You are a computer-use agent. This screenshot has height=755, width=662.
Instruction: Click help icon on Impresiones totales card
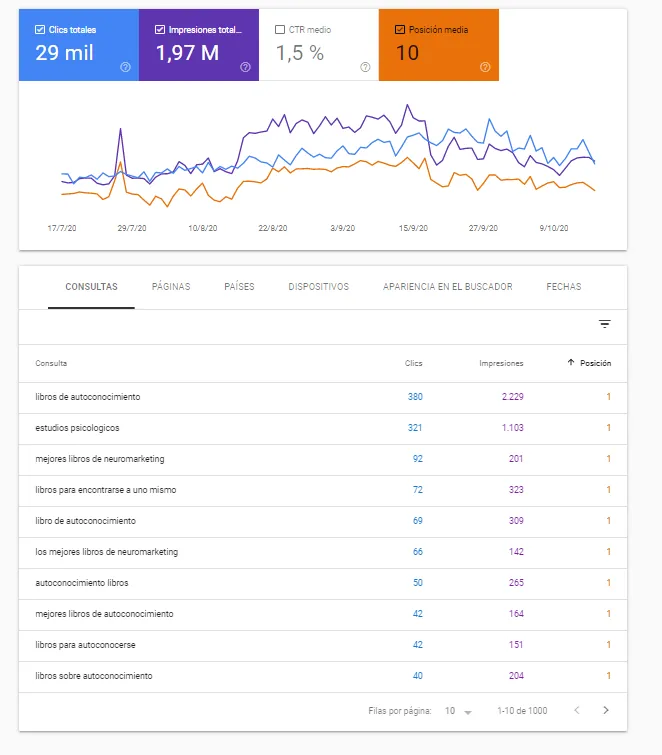pos(245,67)
